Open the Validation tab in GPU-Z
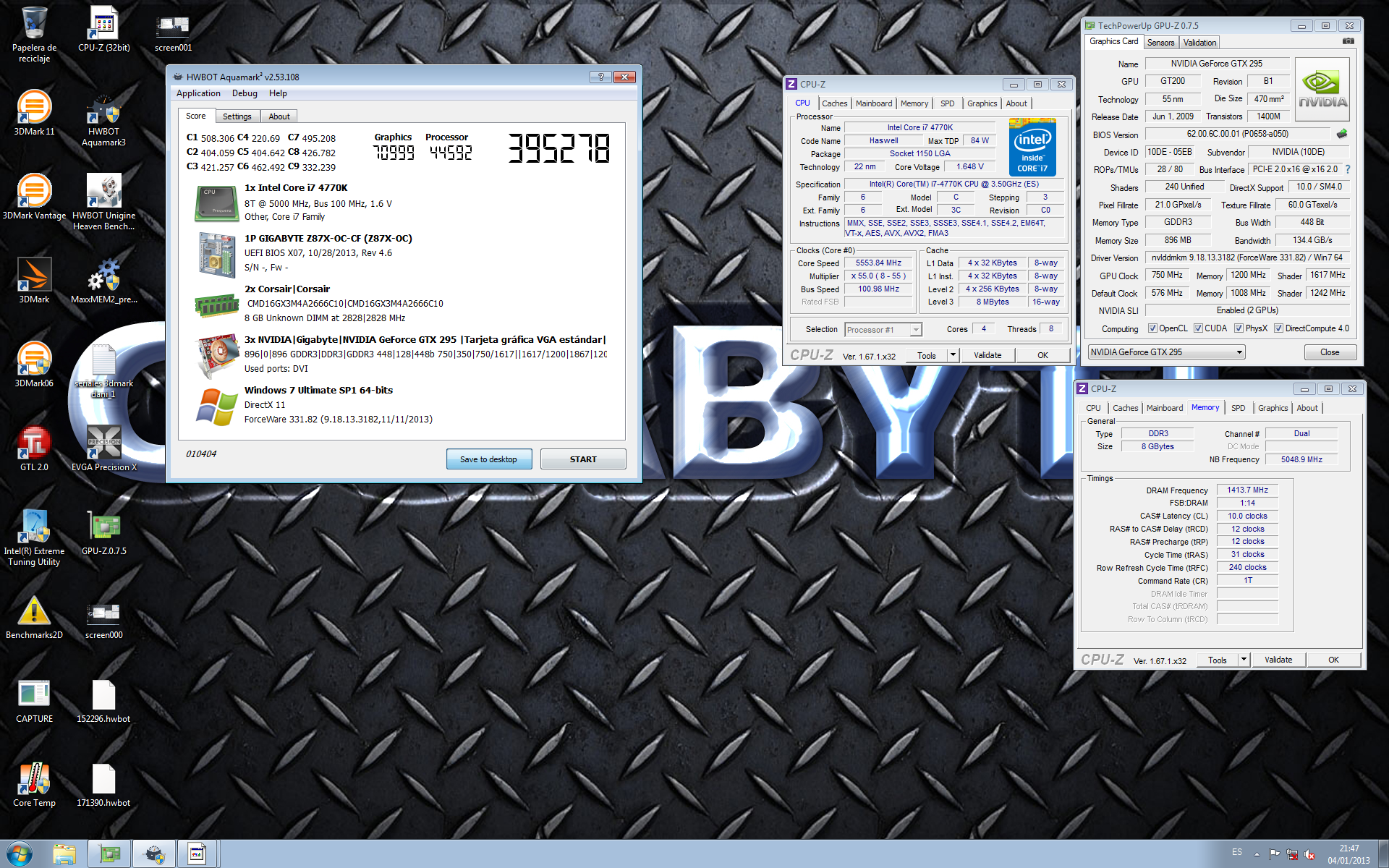This screenshot has width=1389, height=868. click(1200, 43)
